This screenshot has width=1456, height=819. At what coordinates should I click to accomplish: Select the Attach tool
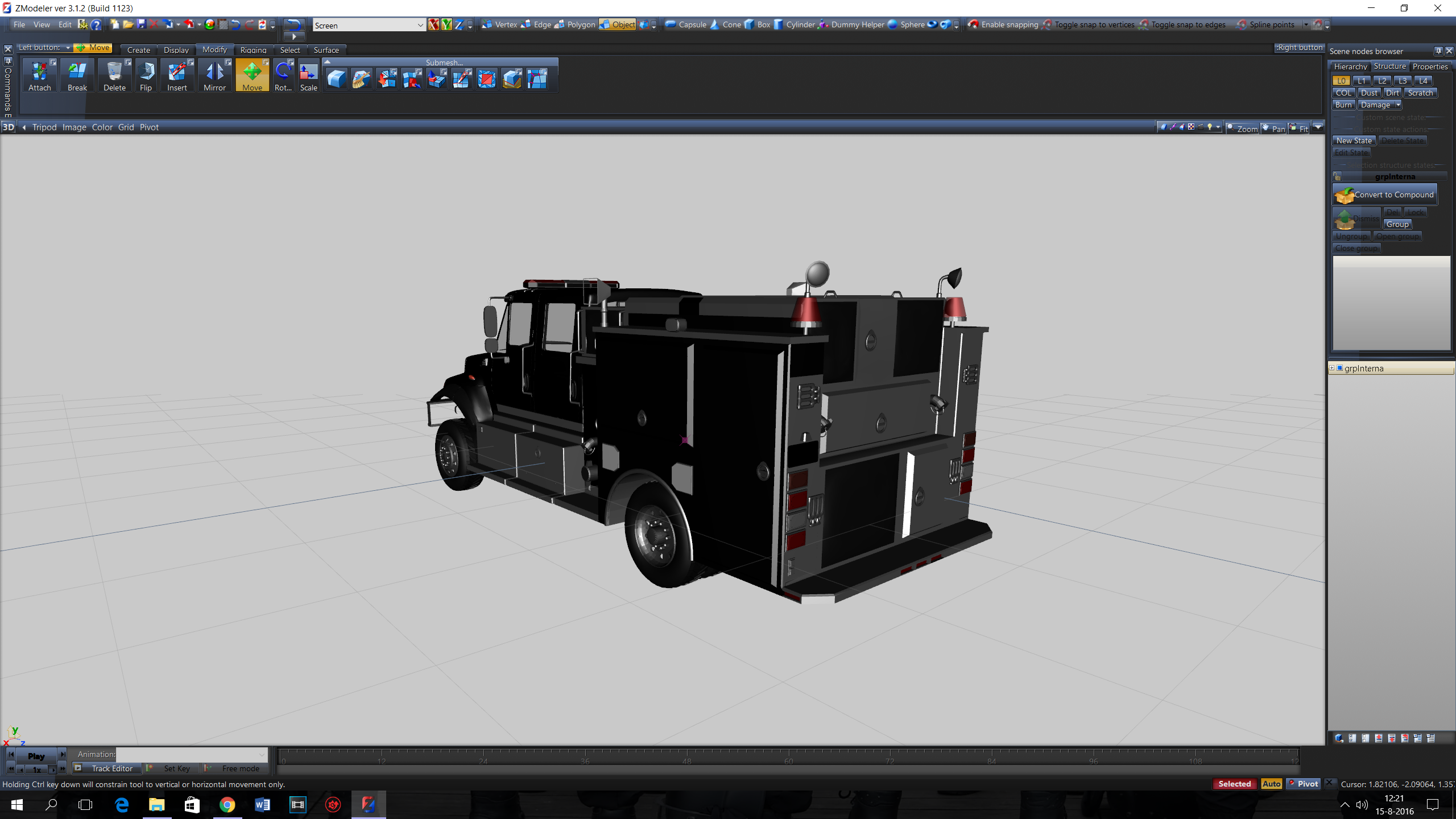pos(40,76)
